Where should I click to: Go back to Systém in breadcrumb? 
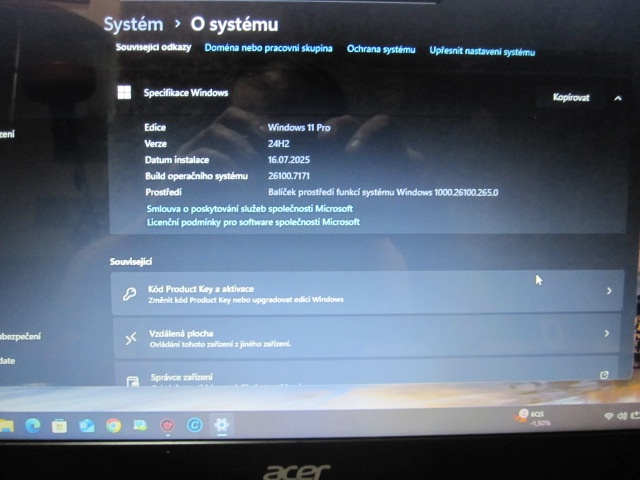point(133,24)
